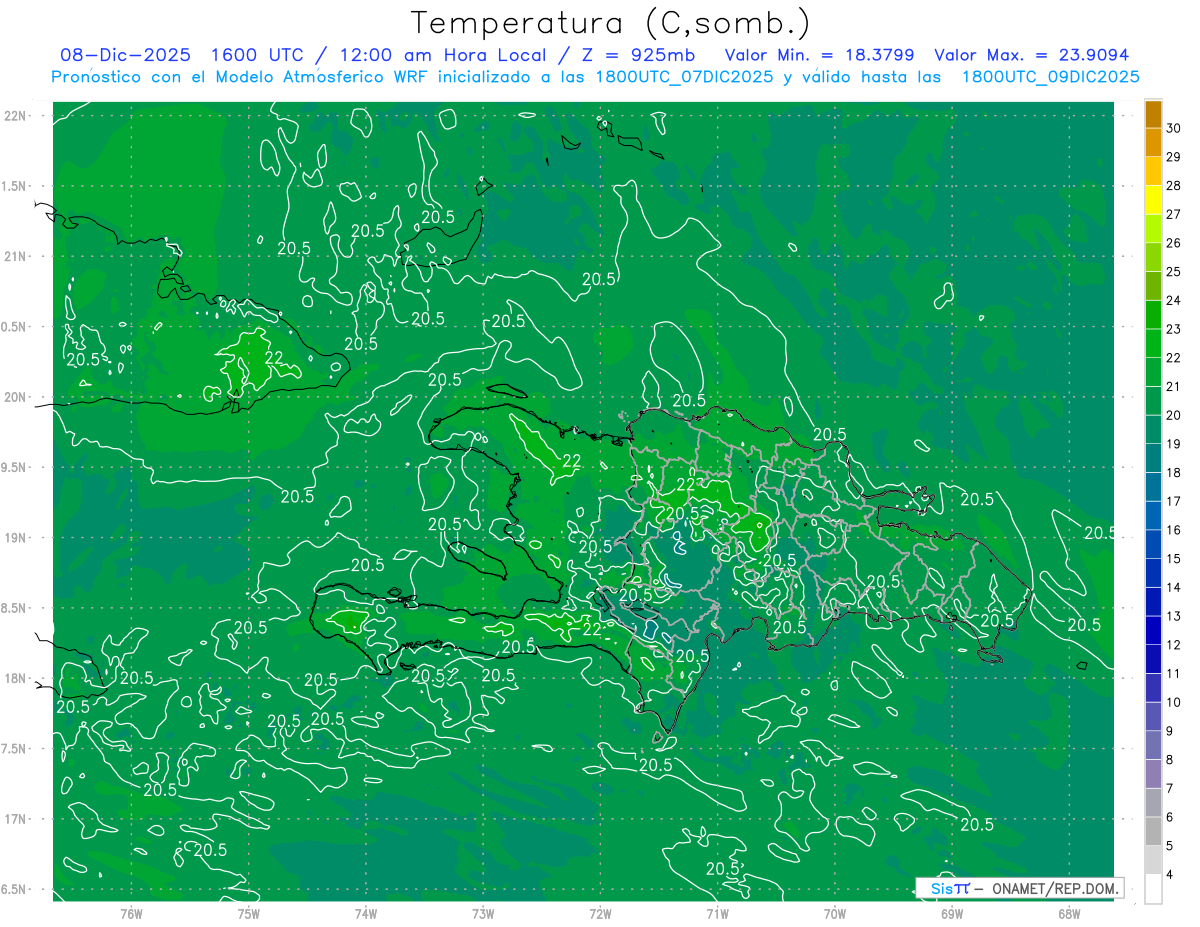Click the "74W" longitude label
The image size is (1200, 927).
click(x=366, y=914)
